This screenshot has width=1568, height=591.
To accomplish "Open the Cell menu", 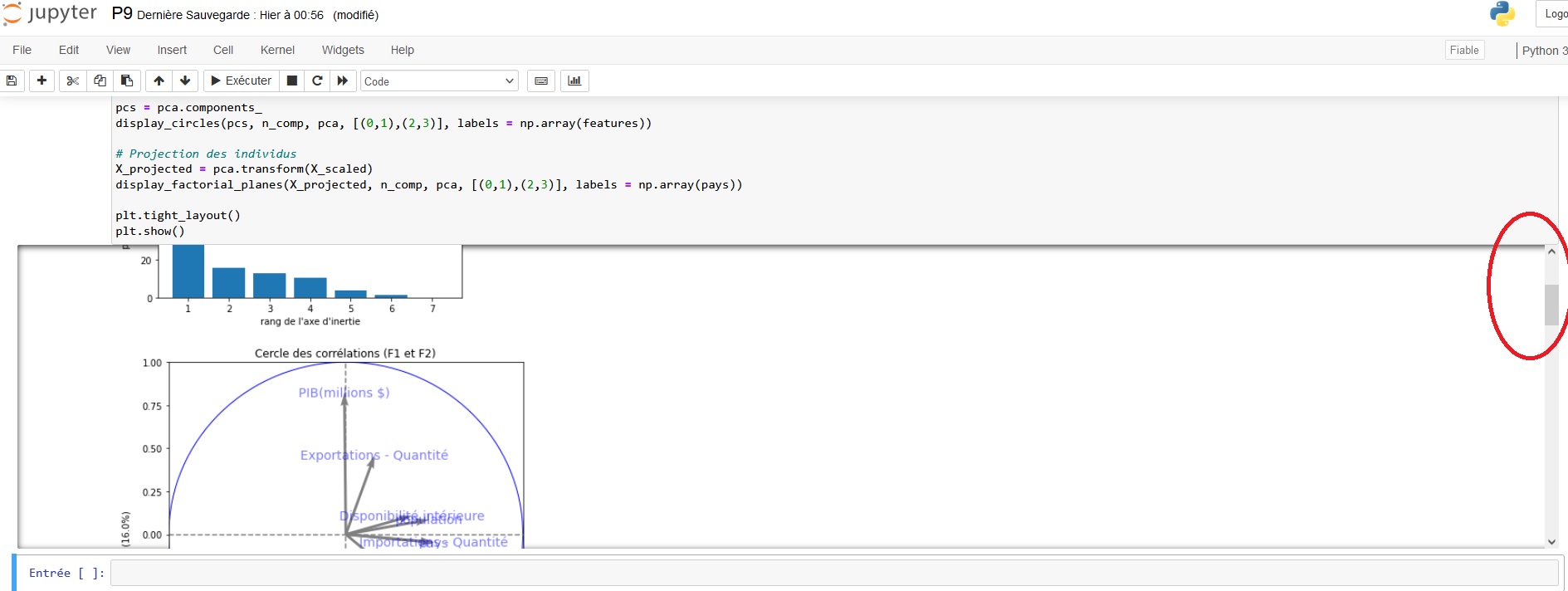I will pyautogui.click(x=223, y=50).
